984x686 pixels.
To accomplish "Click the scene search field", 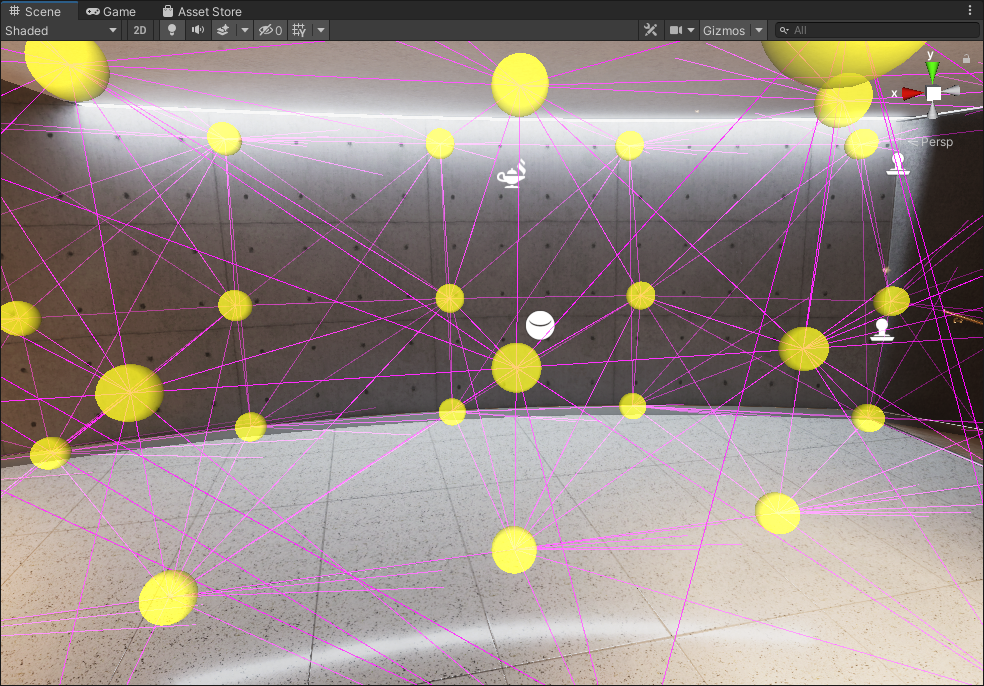I will tap(877, 30).
